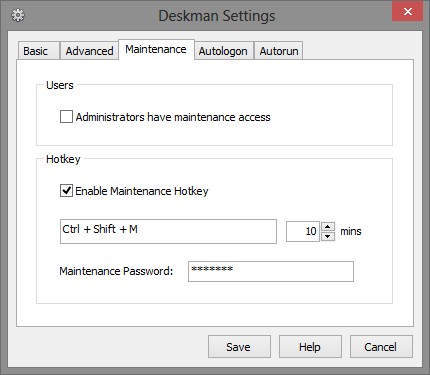Screen dimensions: 430x375
Task: Enable Administrators have maintenance access checkbox
Action: [x=66, y=117]
